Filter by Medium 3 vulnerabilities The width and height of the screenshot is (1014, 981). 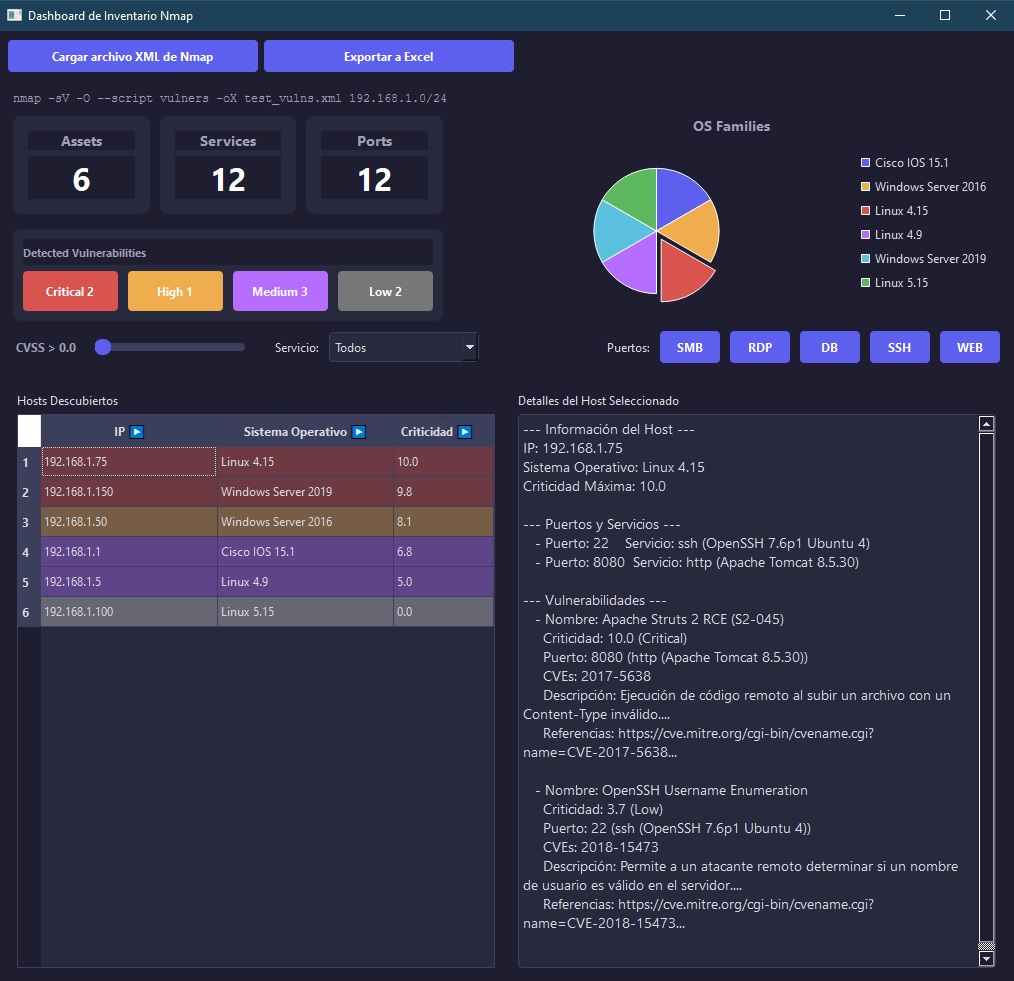pyautogui.click(x=280, y=291)
